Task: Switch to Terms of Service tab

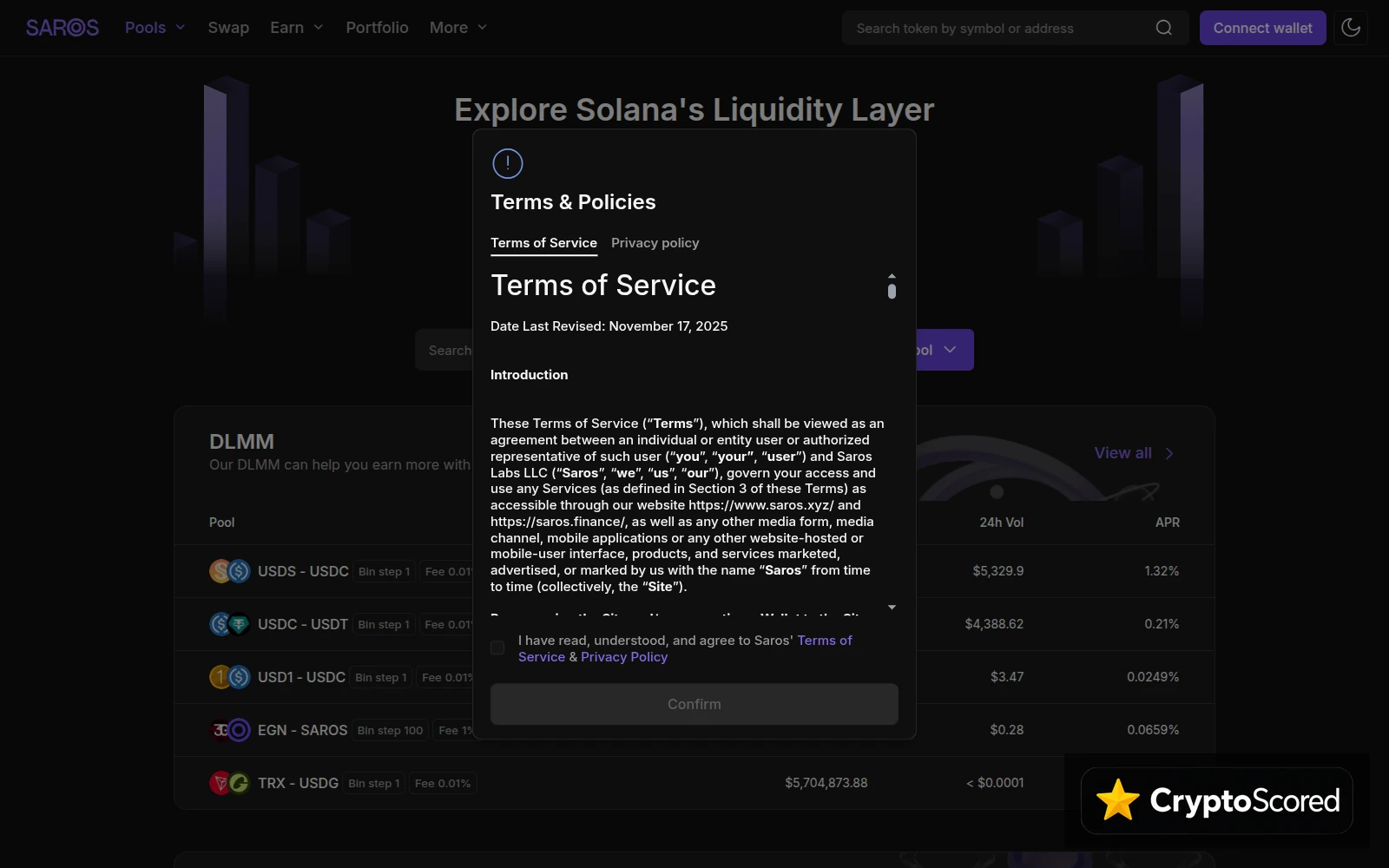Action: [543, 243]
